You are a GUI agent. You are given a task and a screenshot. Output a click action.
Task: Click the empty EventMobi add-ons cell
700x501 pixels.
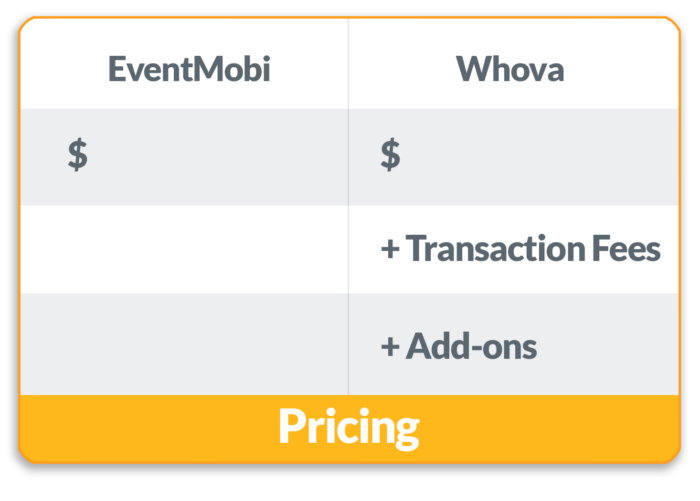[x=184, y=344]
